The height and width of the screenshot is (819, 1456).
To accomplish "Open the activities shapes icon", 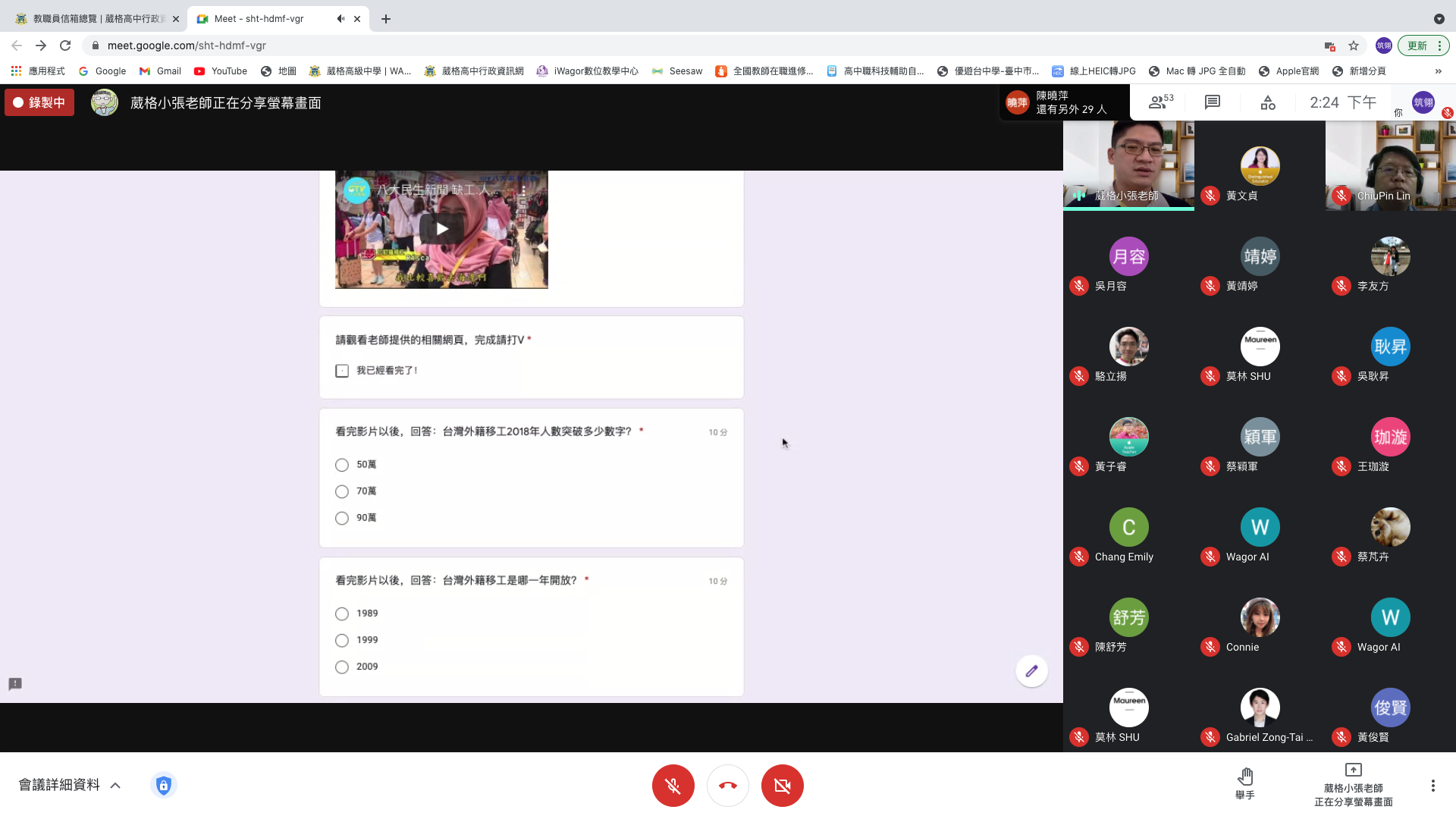I will (1268, 102).
